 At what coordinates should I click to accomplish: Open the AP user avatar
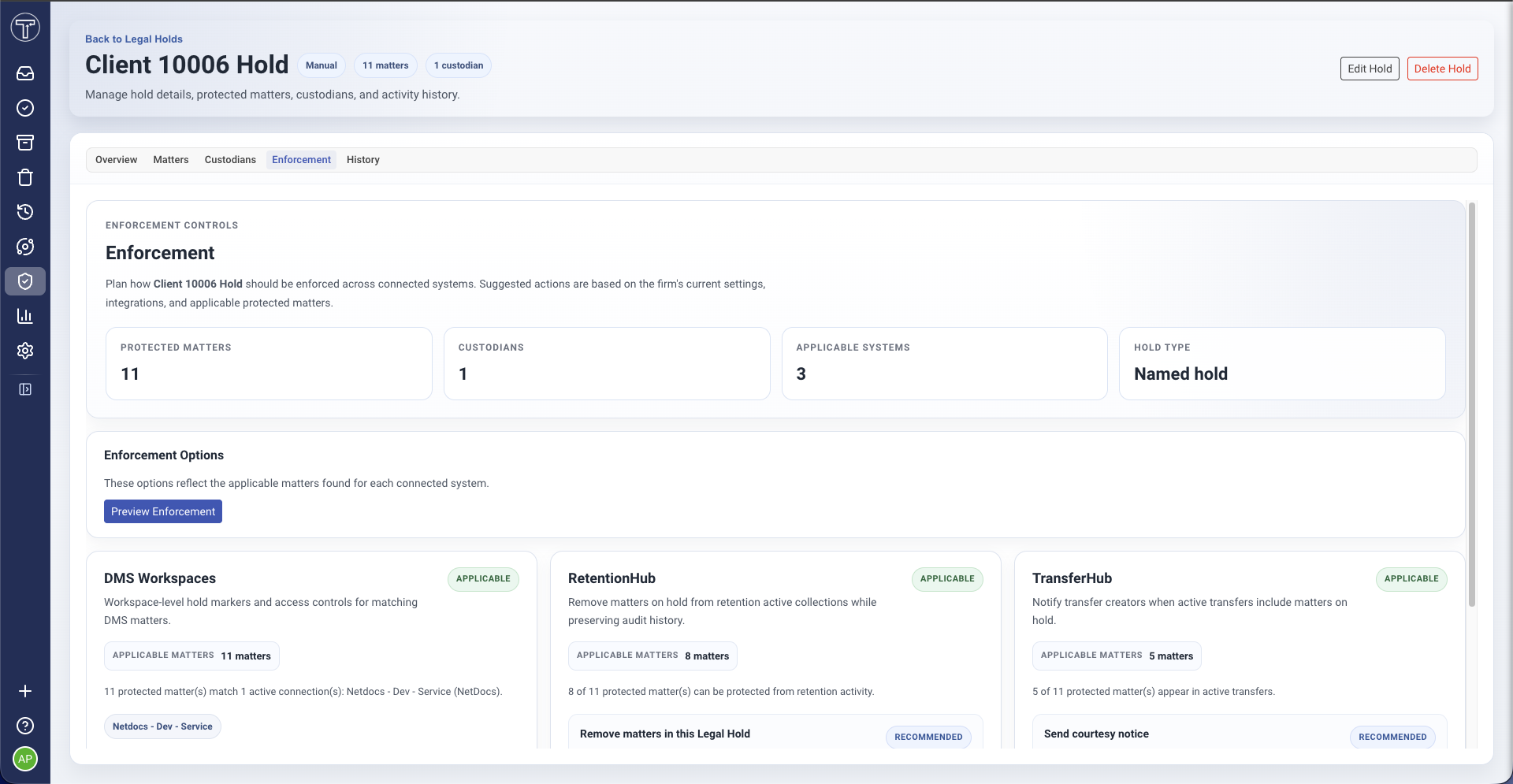(x=25, y=759)
